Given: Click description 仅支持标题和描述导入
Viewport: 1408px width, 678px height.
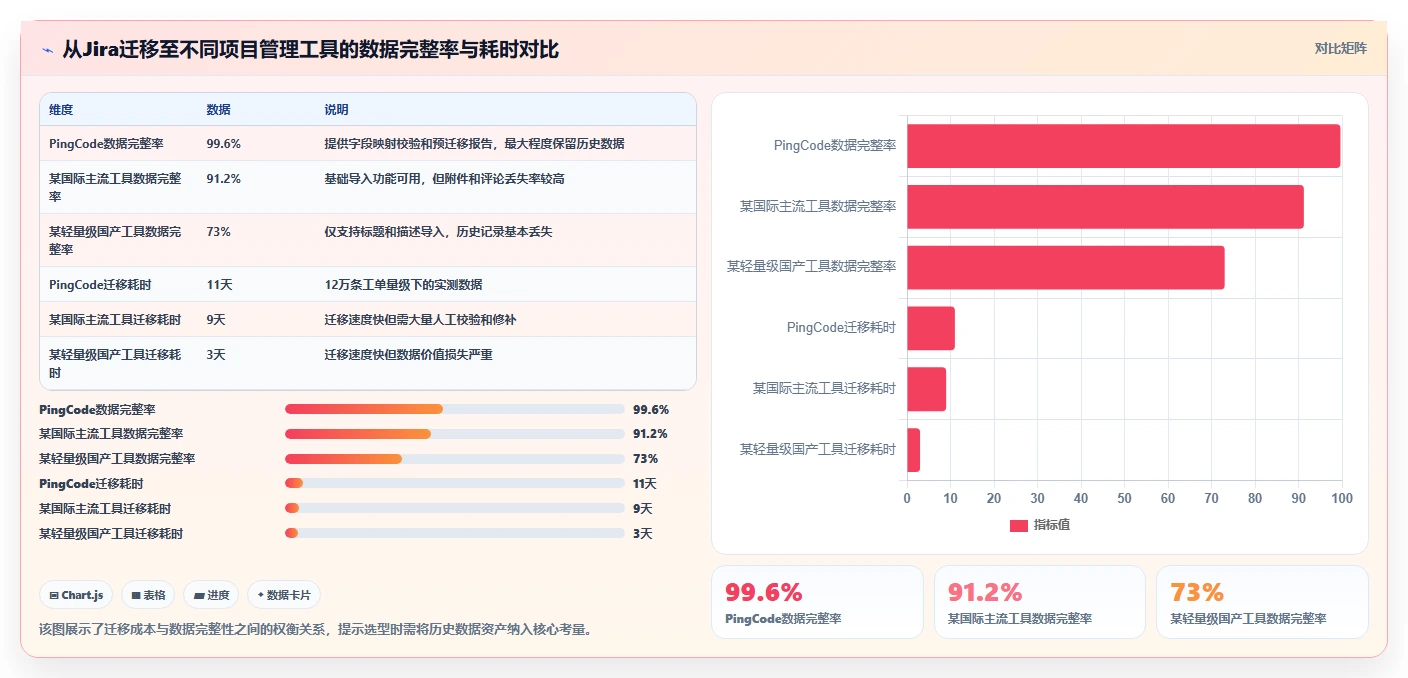Looking at the screenshot, I should click(x=438, y=232).
